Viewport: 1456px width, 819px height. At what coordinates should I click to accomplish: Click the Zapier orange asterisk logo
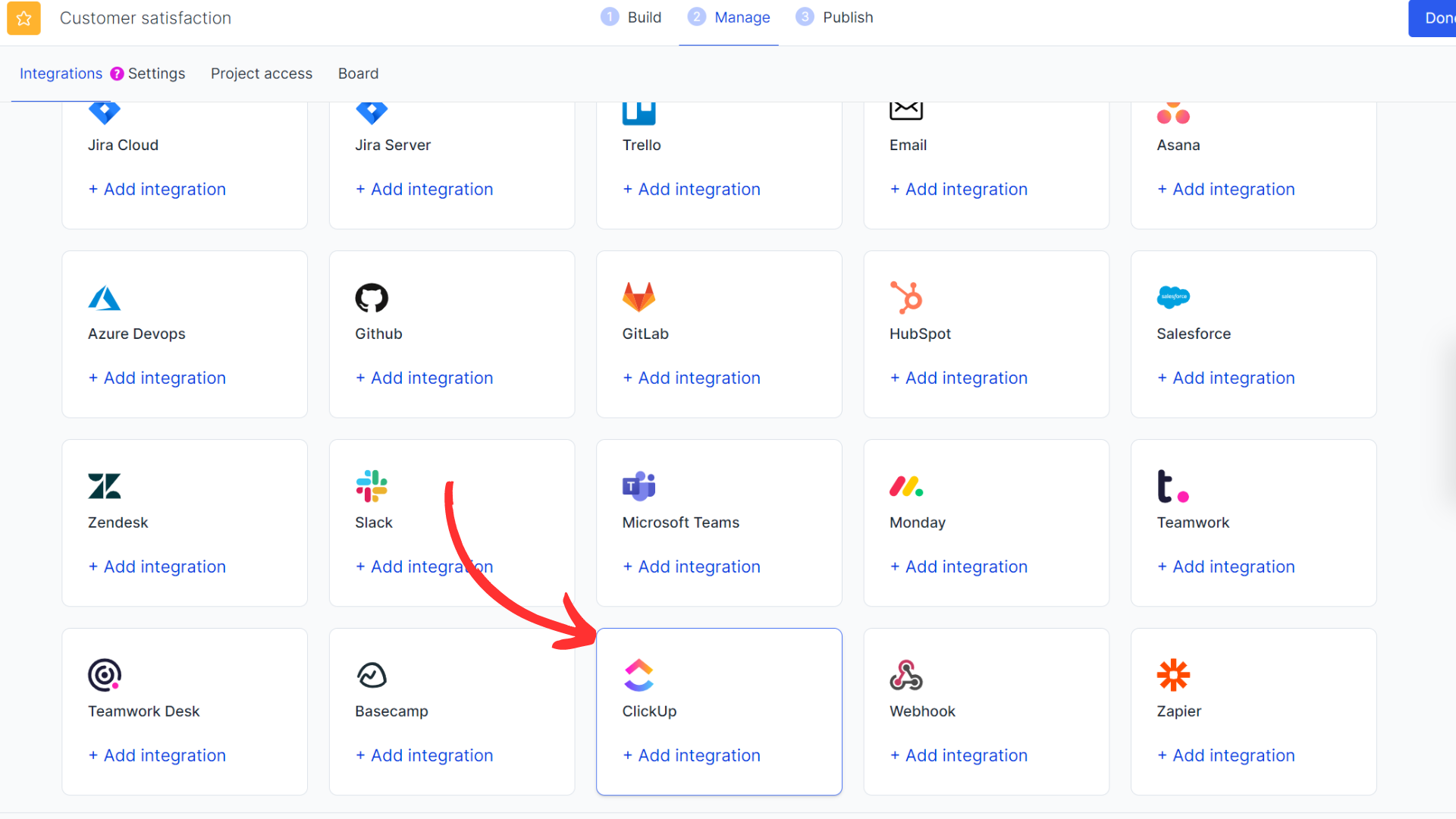tap(1173, 675)
